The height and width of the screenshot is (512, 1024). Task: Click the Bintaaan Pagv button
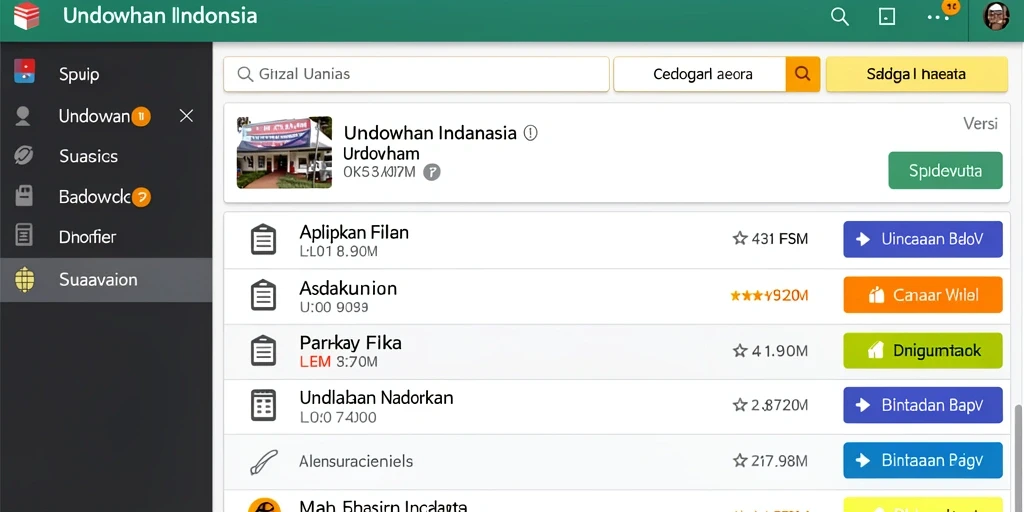tap(923, 460)
